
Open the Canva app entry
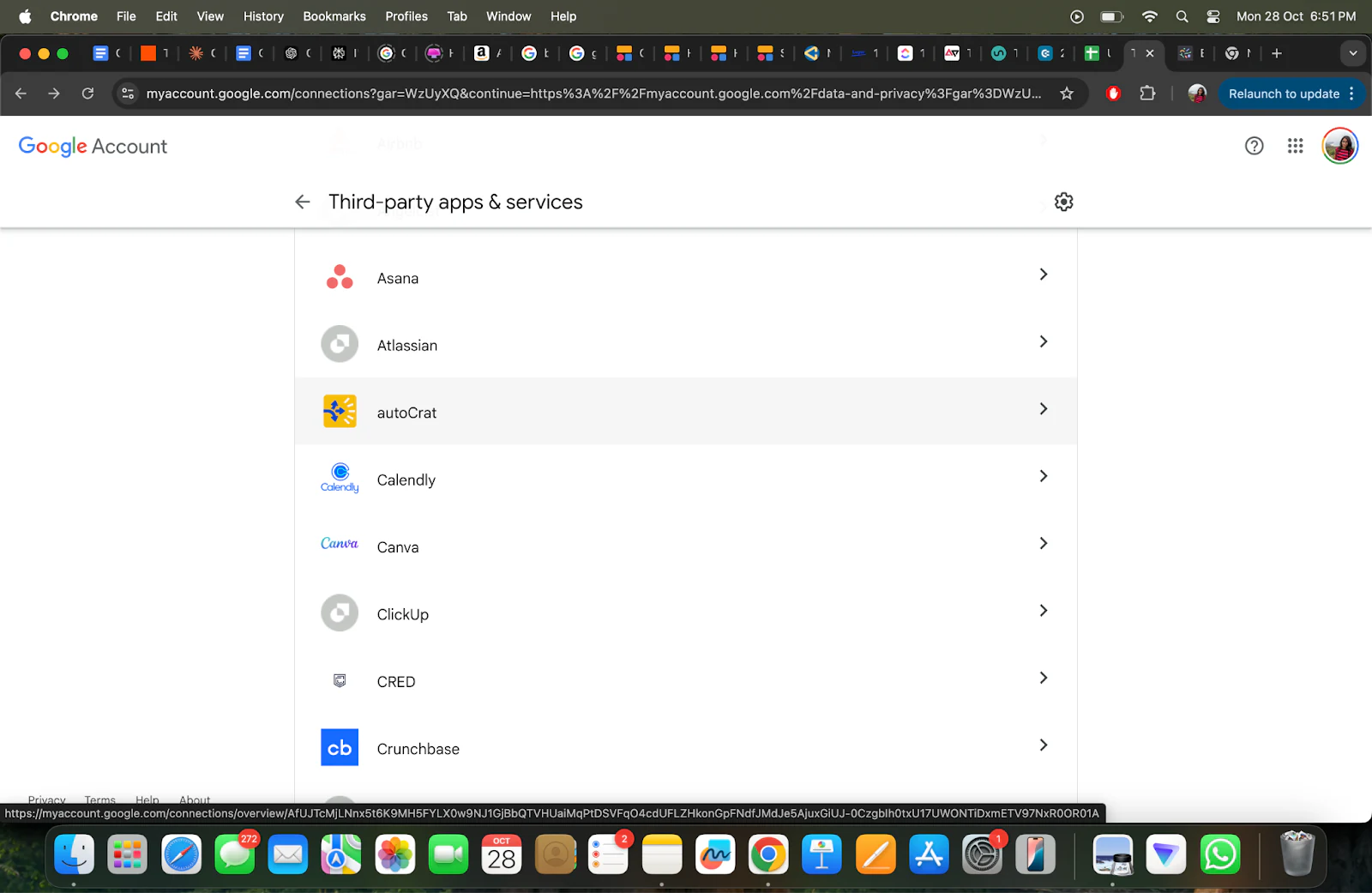click(686, 546)
